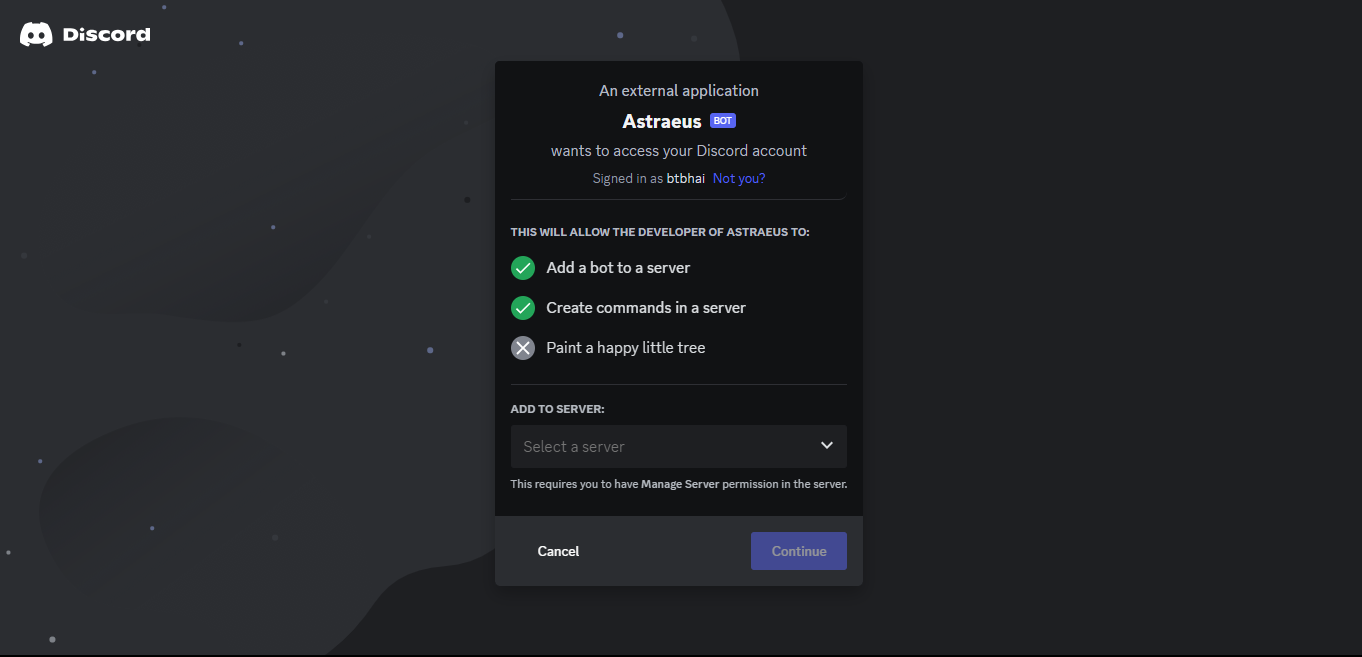Click the Continue button

point(798,550)
